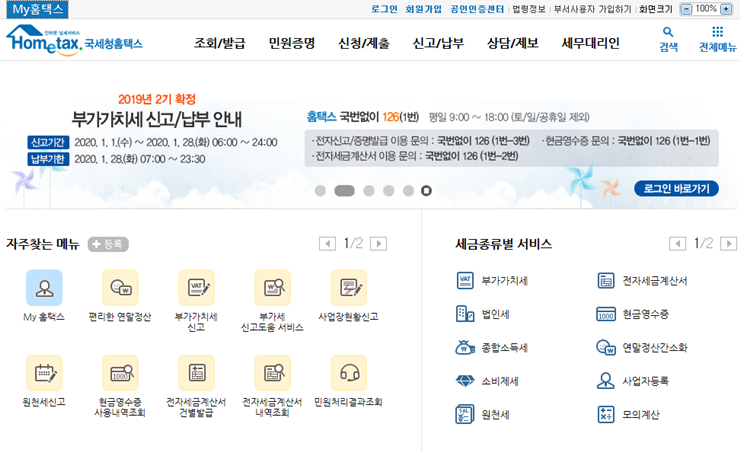Click 부서사용자 가입하기 link
The width and height of the screenshot is (740, 452).
tap(592, 9)
